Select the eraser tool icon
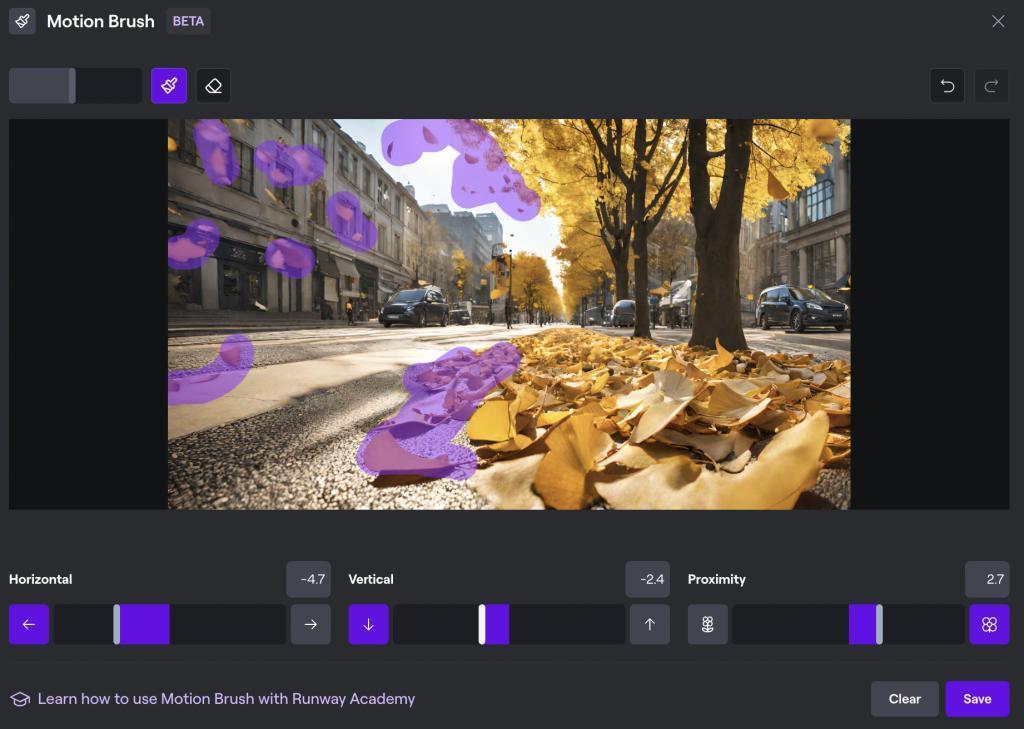This screenshot has width=1024, height=729. click(214, 86)
